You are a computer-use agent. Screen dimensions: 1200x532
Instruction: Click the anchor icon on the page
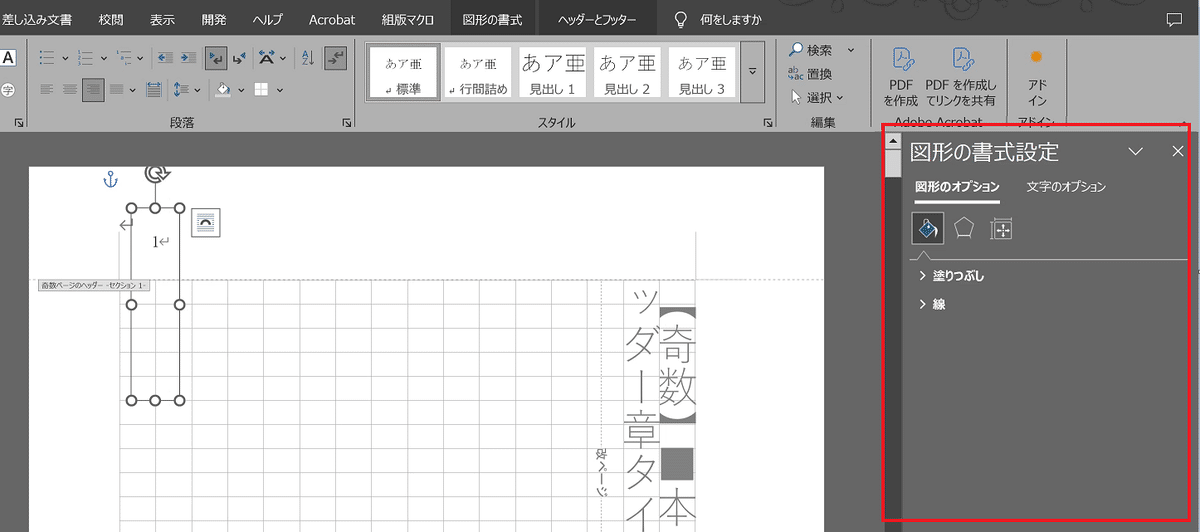point(112,179)
